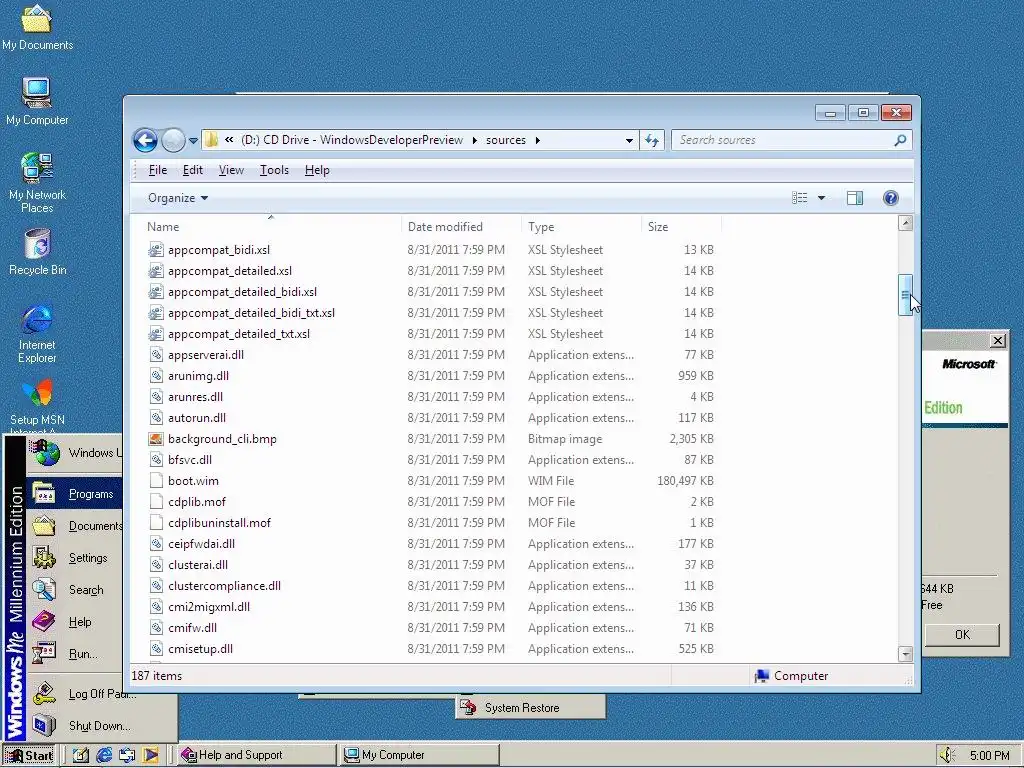Open the recent pages dropdown arrow

pos(193,140)
